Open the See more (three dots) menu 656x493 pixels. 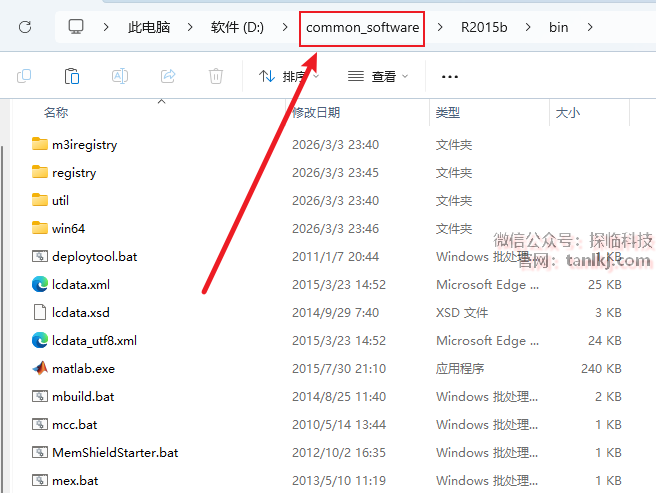tap(450, 77)
